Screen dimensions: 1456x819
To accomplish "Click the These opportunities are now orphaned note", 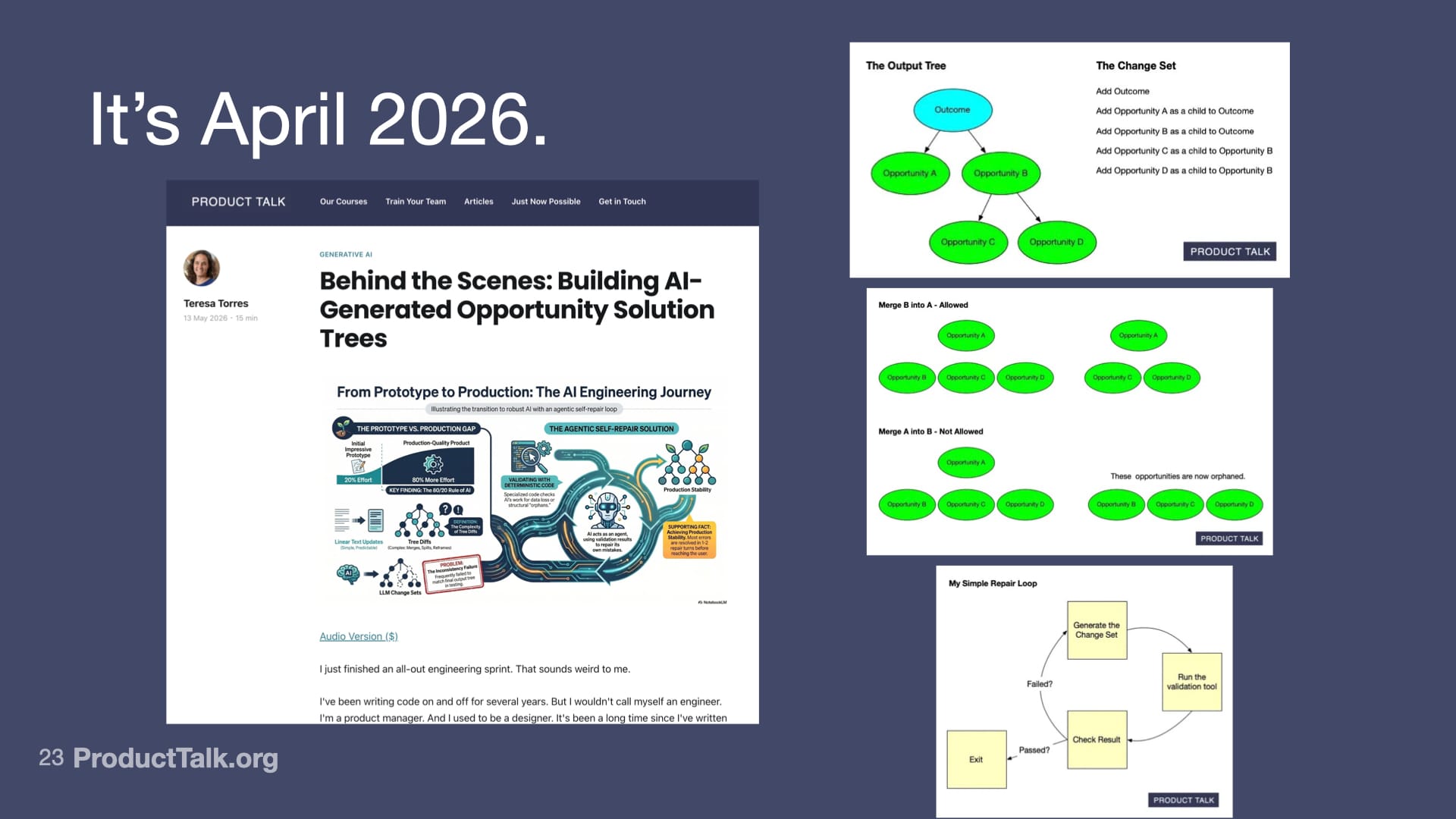I will pyautogui.click(x=1178, y=476).
